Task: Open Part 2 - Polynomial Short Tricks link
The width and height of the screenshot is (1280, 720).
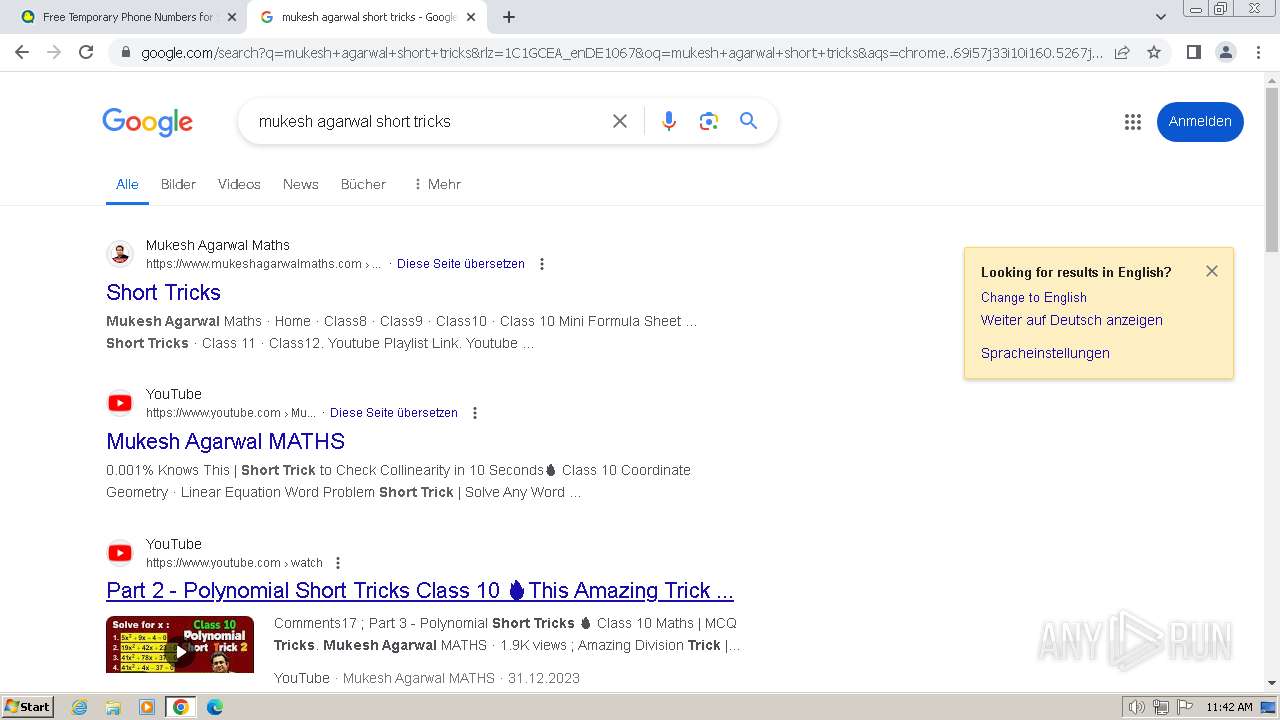Action: coord(420,590)
